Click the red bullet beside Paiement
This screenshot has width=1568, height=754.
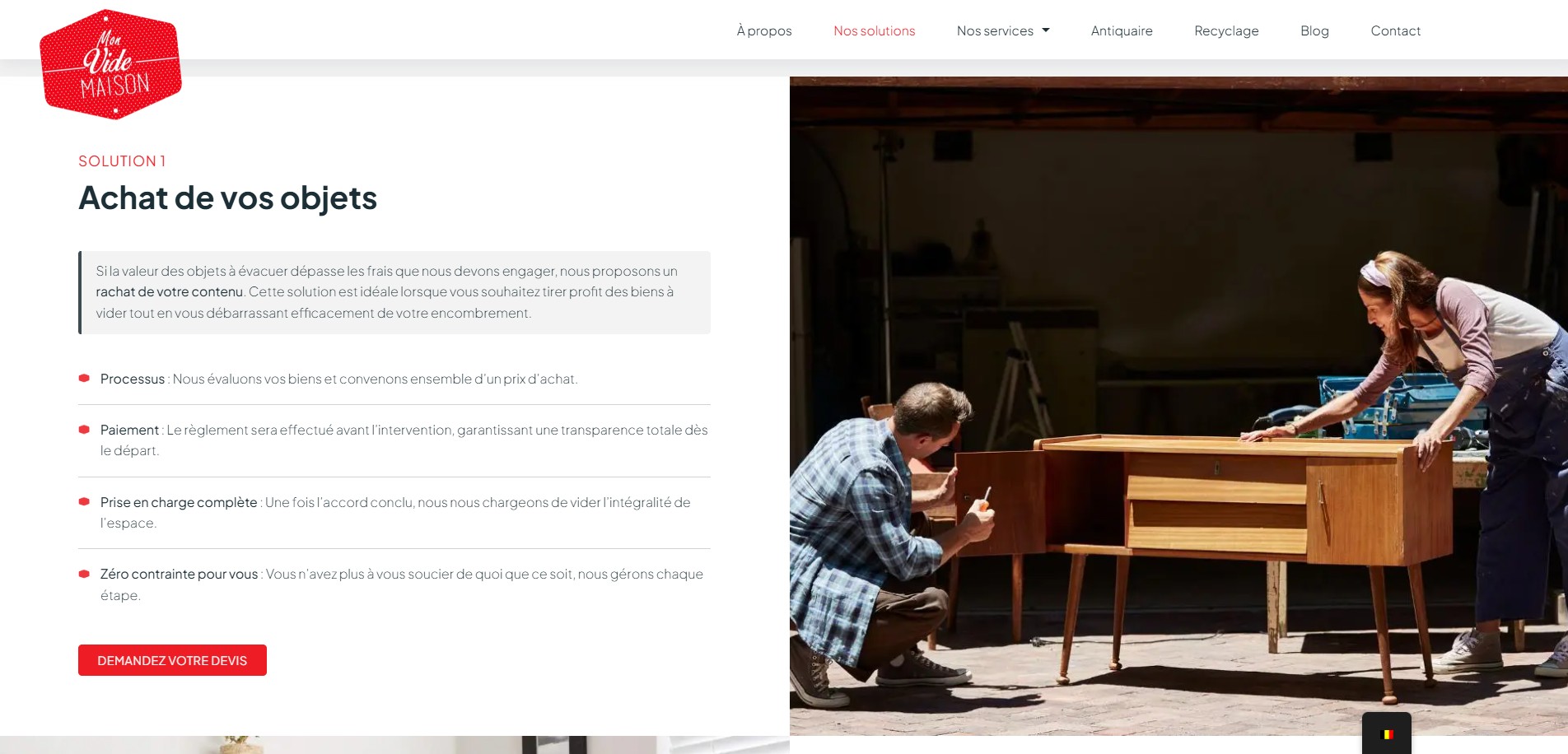[84, 430]
